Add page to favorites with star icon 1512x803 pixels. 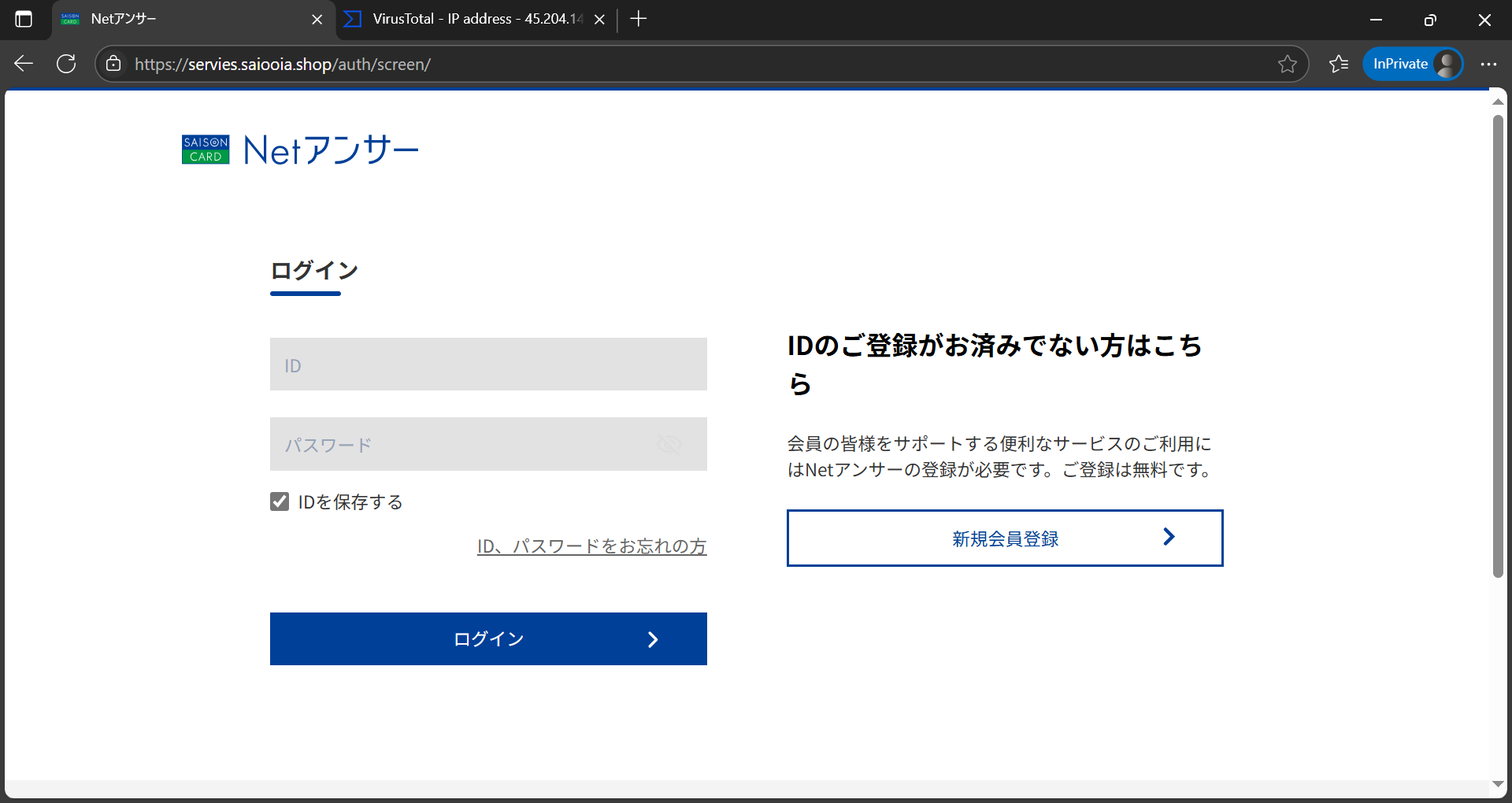coord(1287,64)
